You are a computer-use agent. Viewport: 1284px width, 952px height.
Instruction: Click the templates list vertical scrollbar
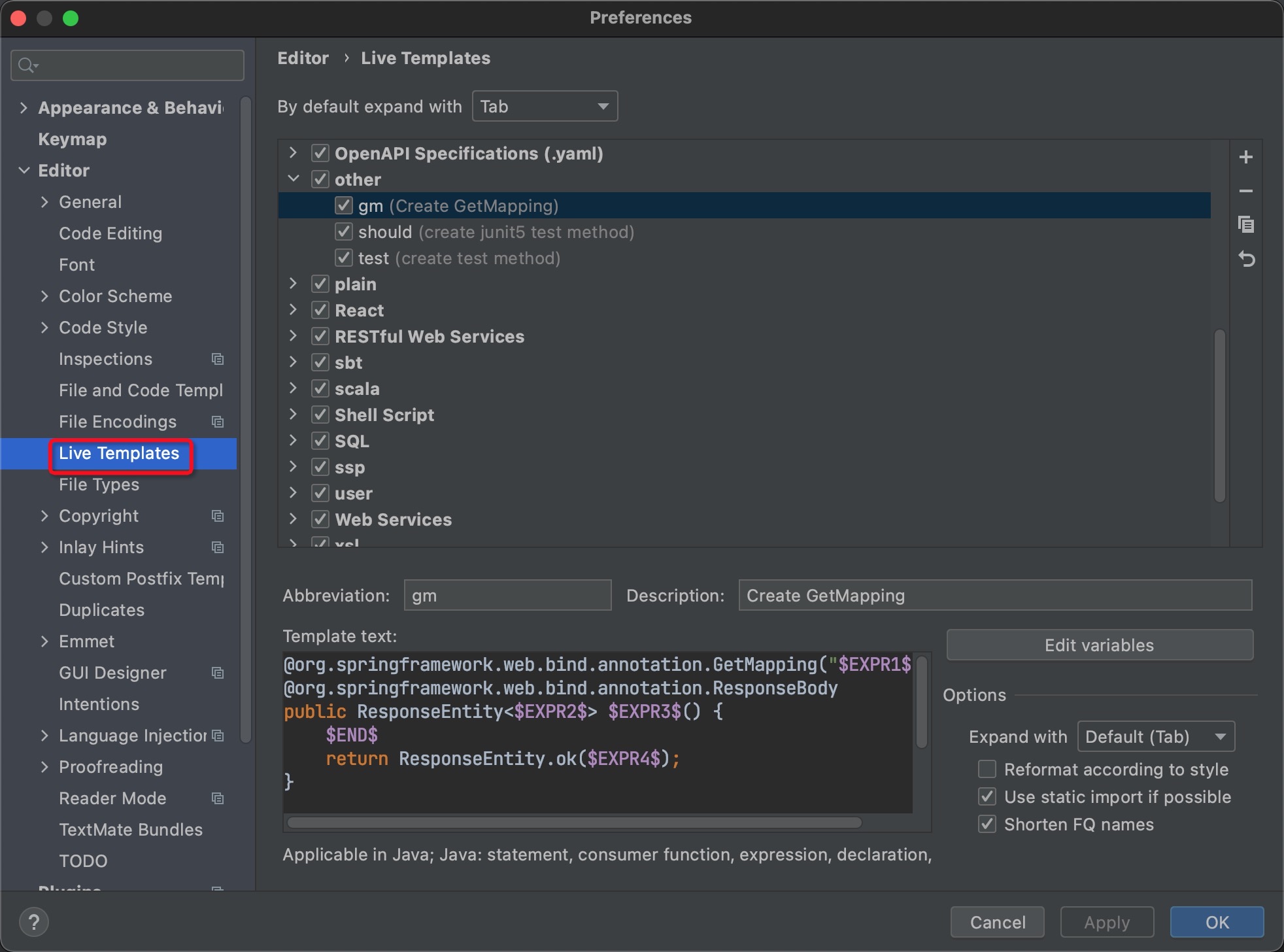click(1219, 416)
